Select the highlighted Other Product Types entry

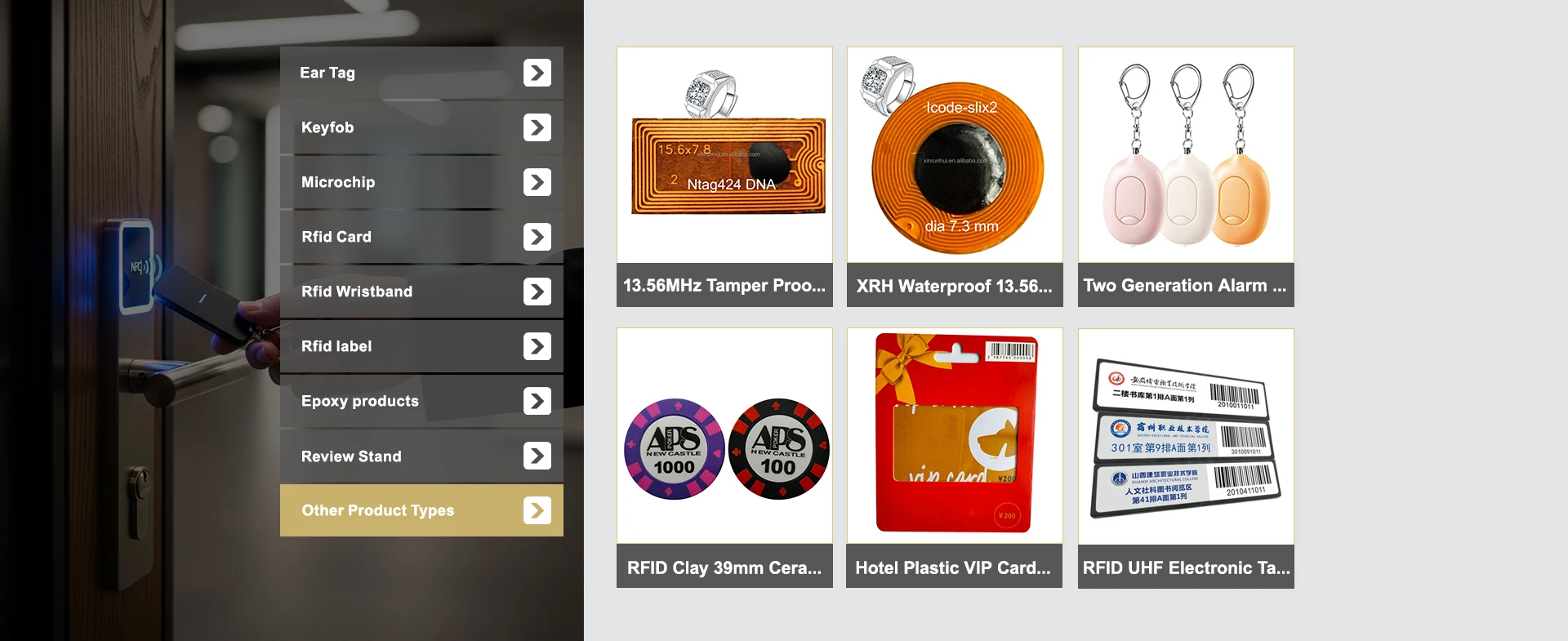pos(421,510)
